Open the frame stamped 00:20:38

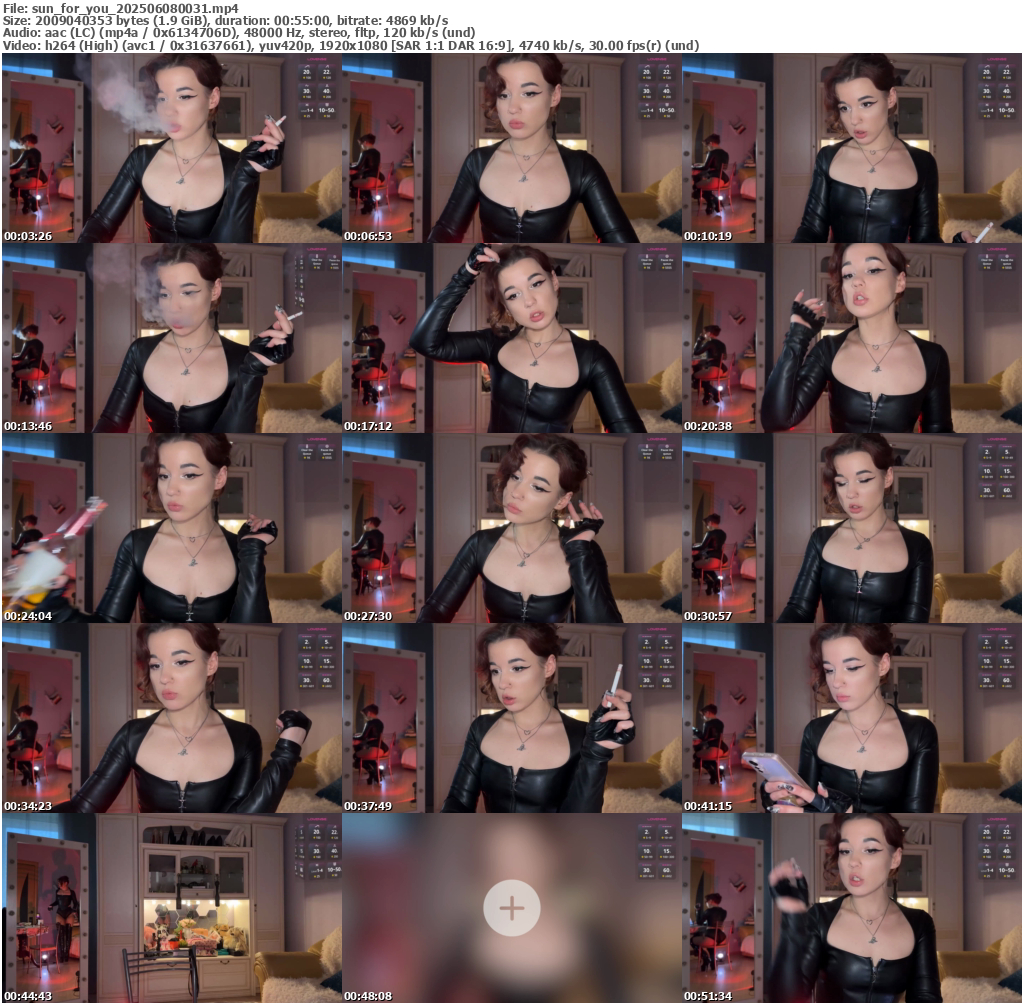(851, 338)
